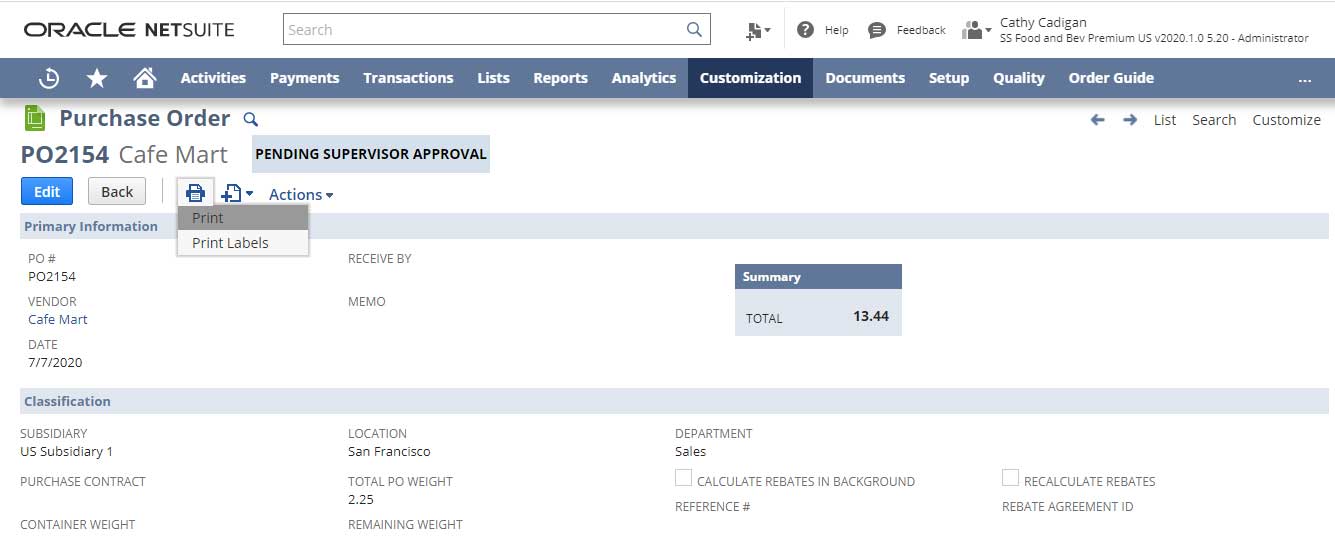Click the Help text link

[x=837, y=31]
